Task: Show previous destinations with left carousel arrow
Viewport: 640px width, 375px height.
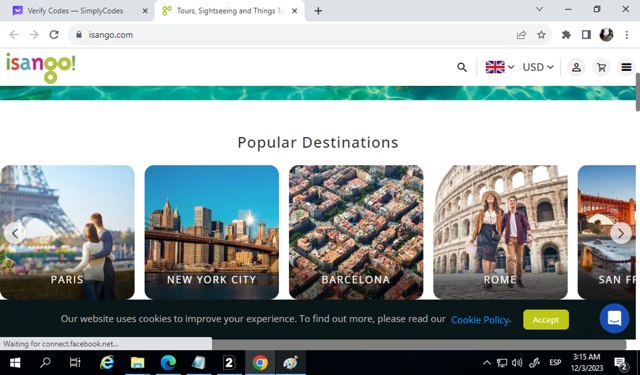Action: (15, 233)
